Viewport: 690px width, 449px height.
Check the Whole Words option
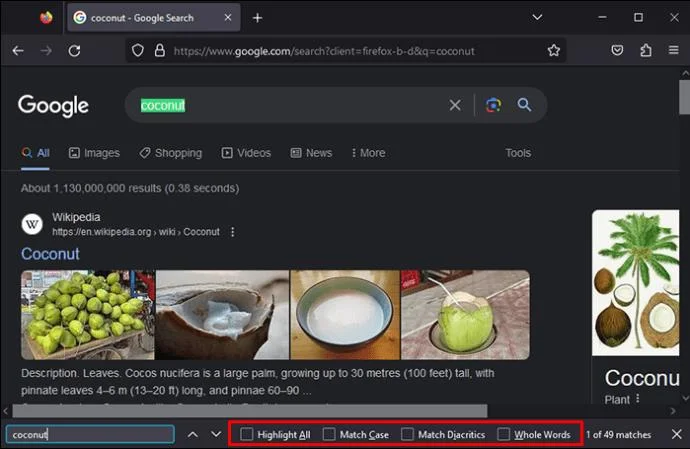coord(504,435)
